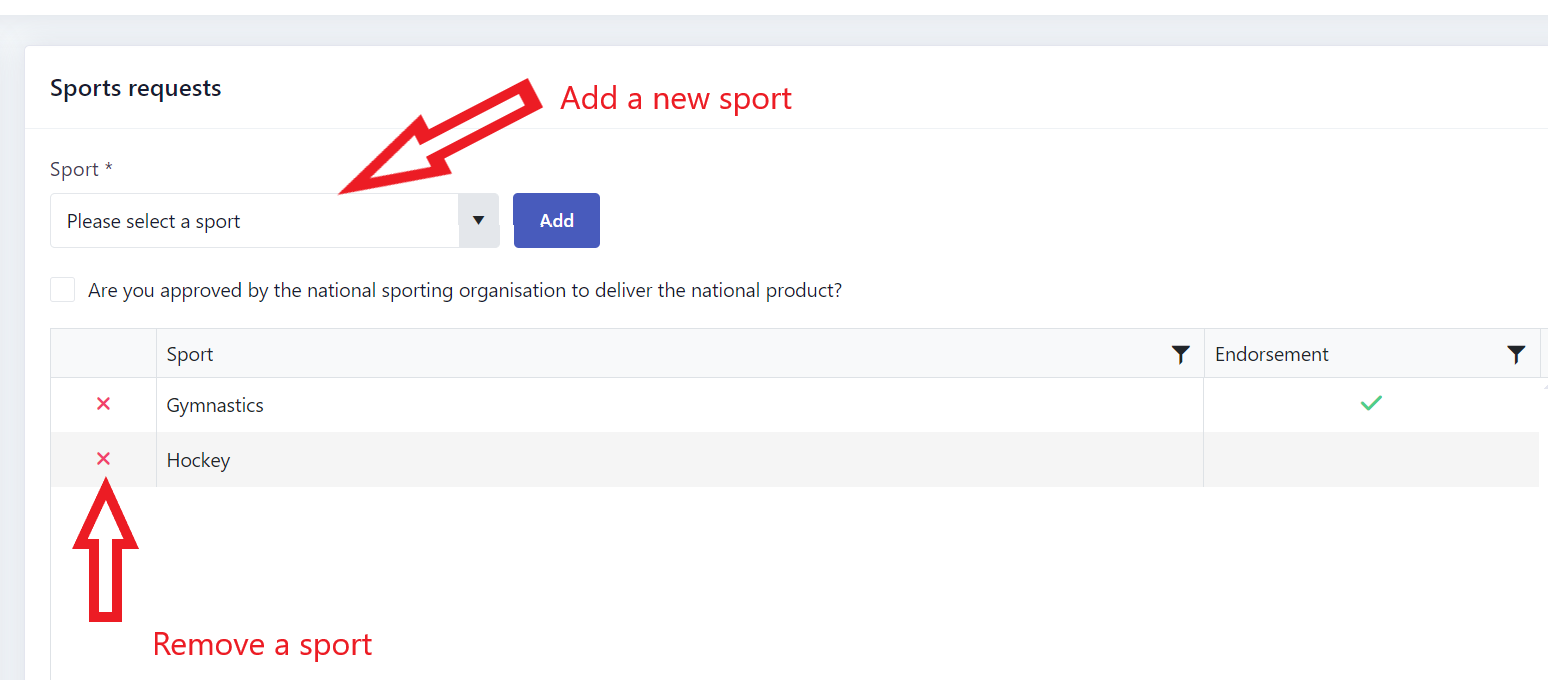Click the 'Sport *' field label
Screen dimensions: 1548x680
(x=81, y=169)
